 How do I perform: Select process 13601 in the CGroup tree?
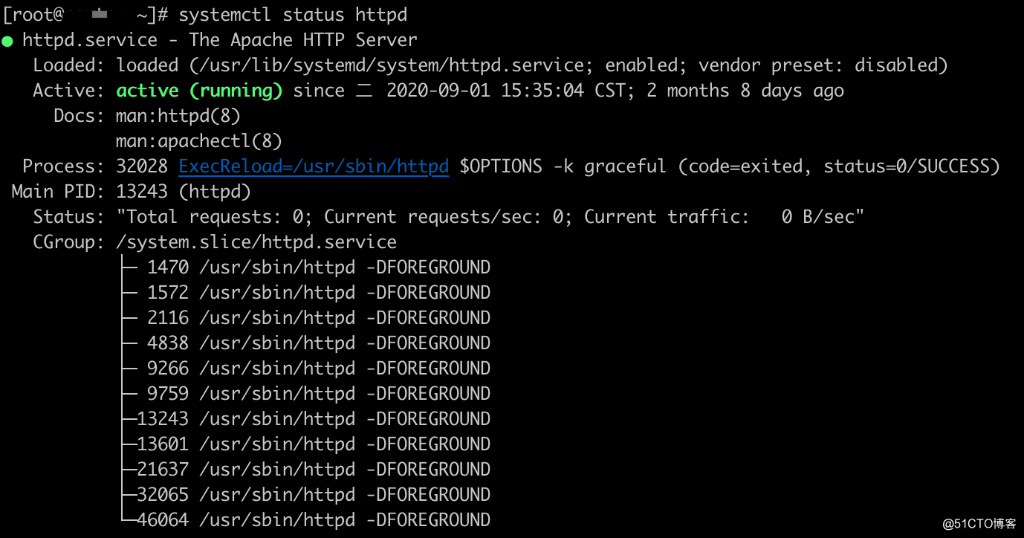pyautogui.click(x=313, y=445)
